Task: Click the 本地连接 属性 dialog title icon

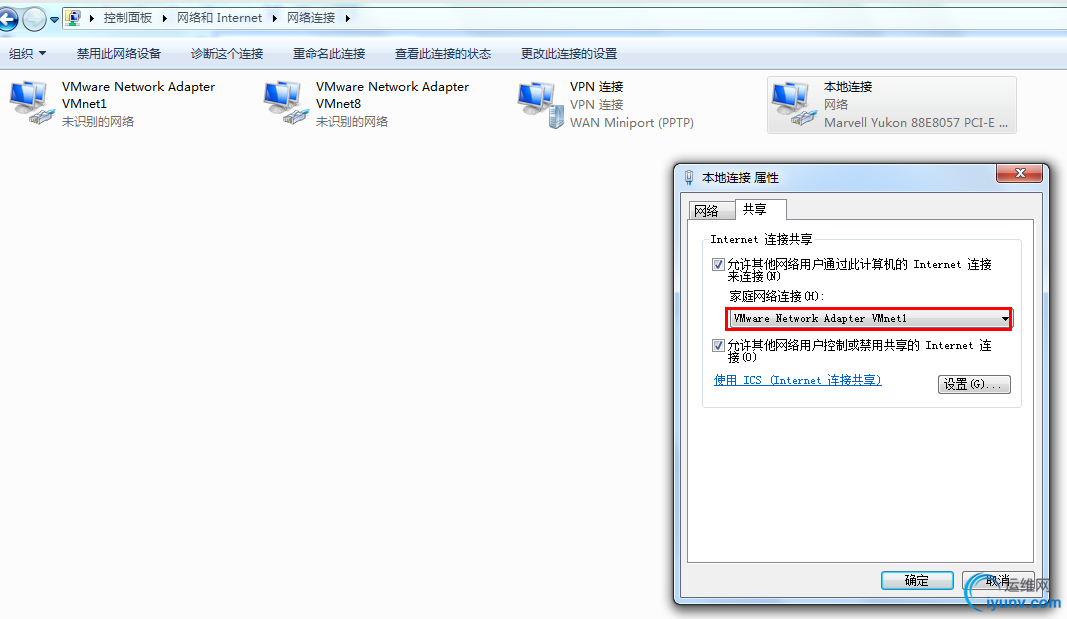Action: [689, 178]
